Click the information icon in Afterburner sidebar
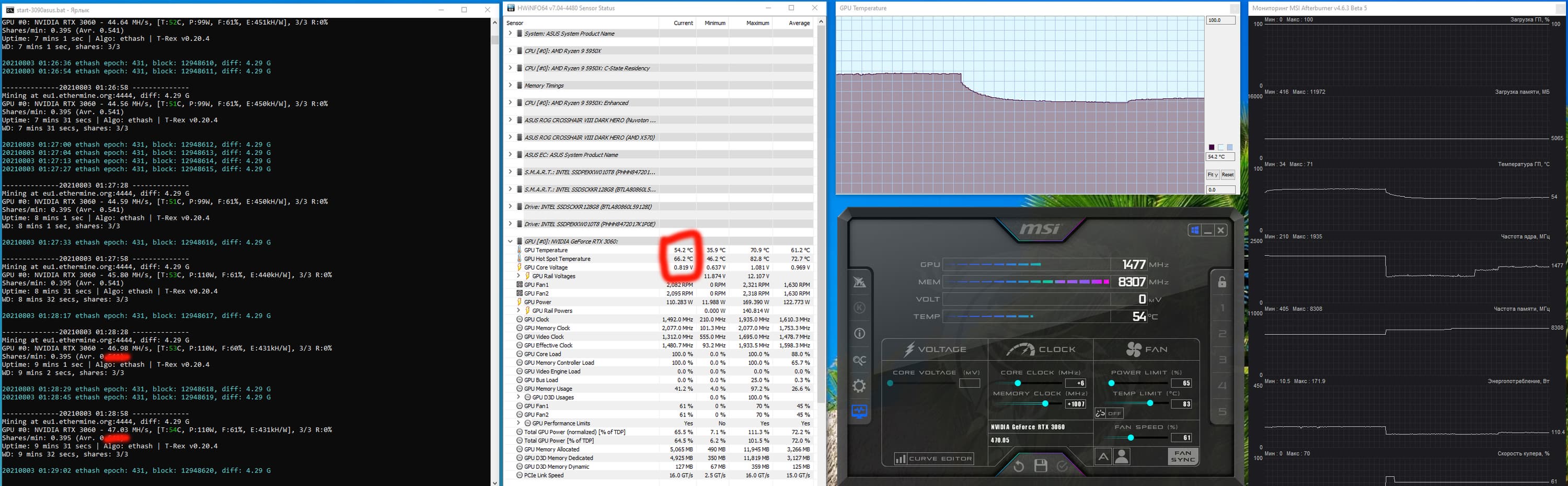 point(859,333)
